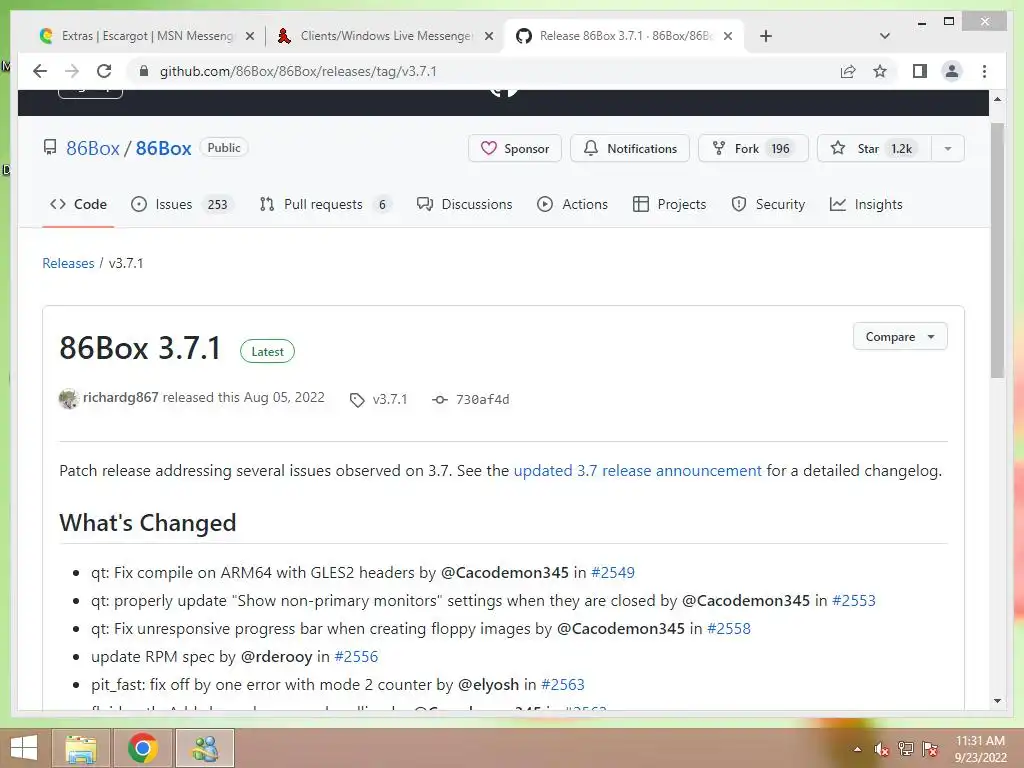Click the forward navigation arrow

coord(72,71)
